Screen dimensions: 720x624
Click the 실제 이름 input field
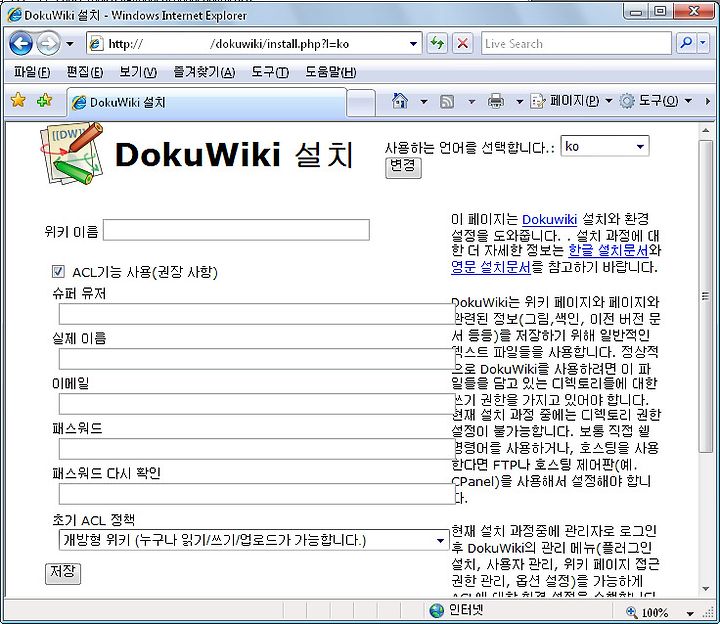(257, 359)
